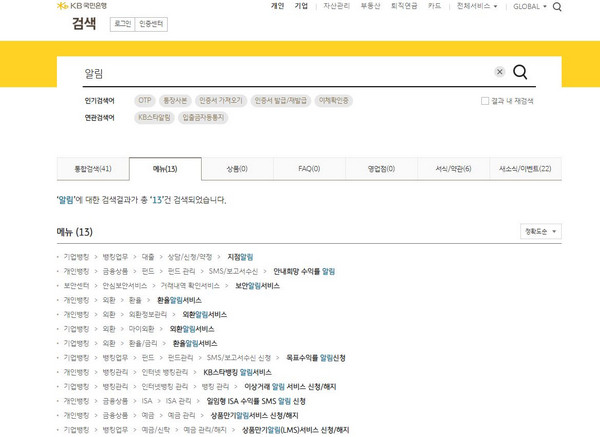This screenshot has height=437, width=600.
Task: Clear the search field with X icon
Action: point(499,72)
